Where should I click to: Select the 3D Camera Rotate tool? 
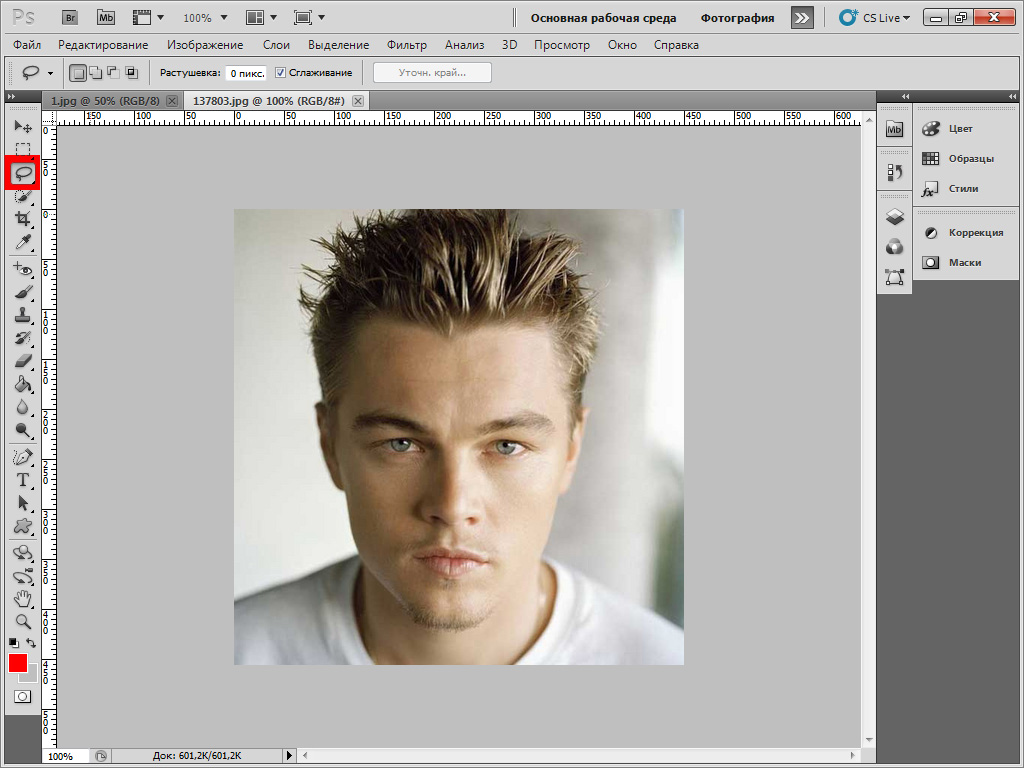tap(23, 577)
